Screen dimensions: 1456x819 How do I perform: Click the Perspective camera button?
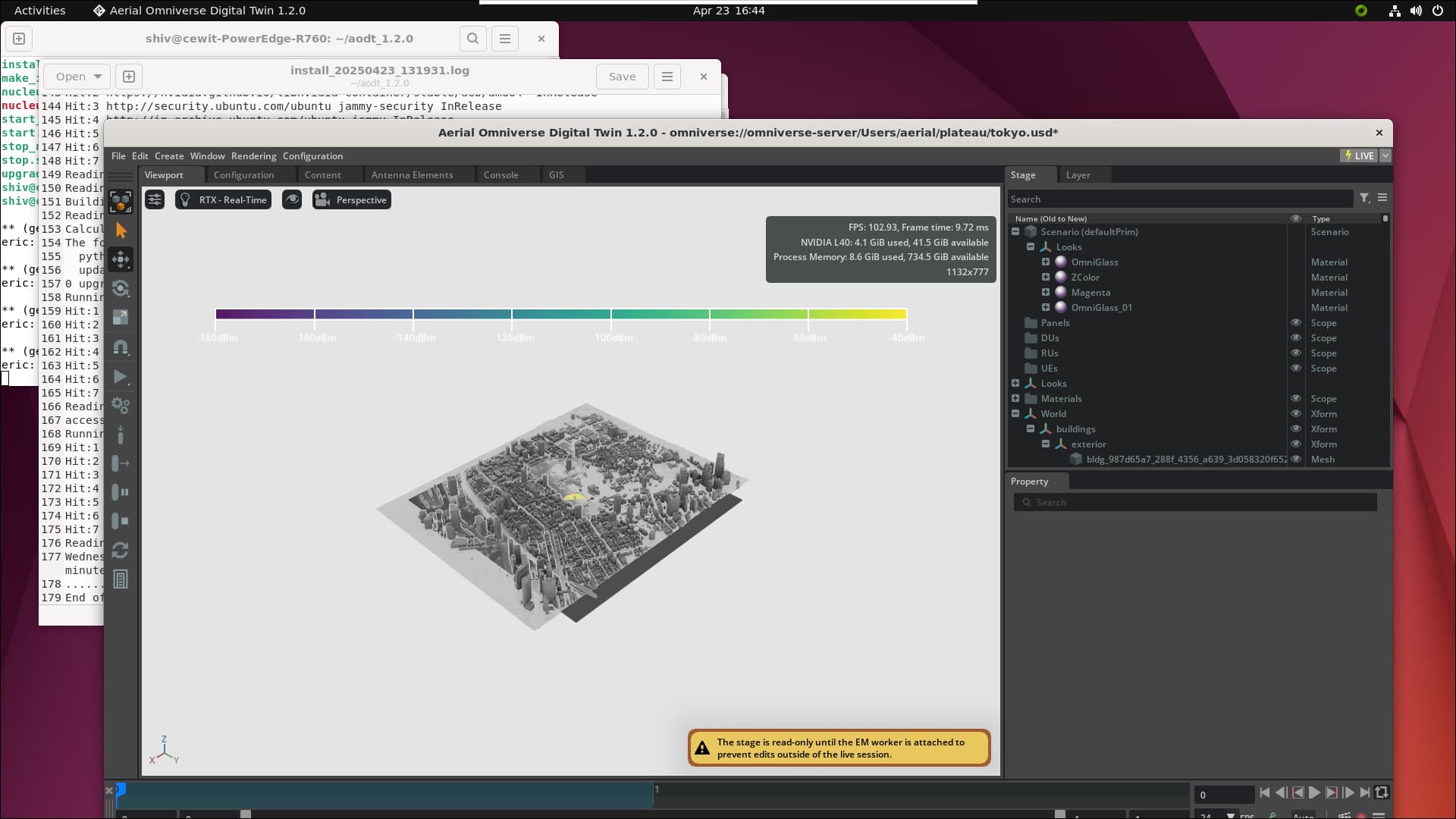[x=352, y=200]
